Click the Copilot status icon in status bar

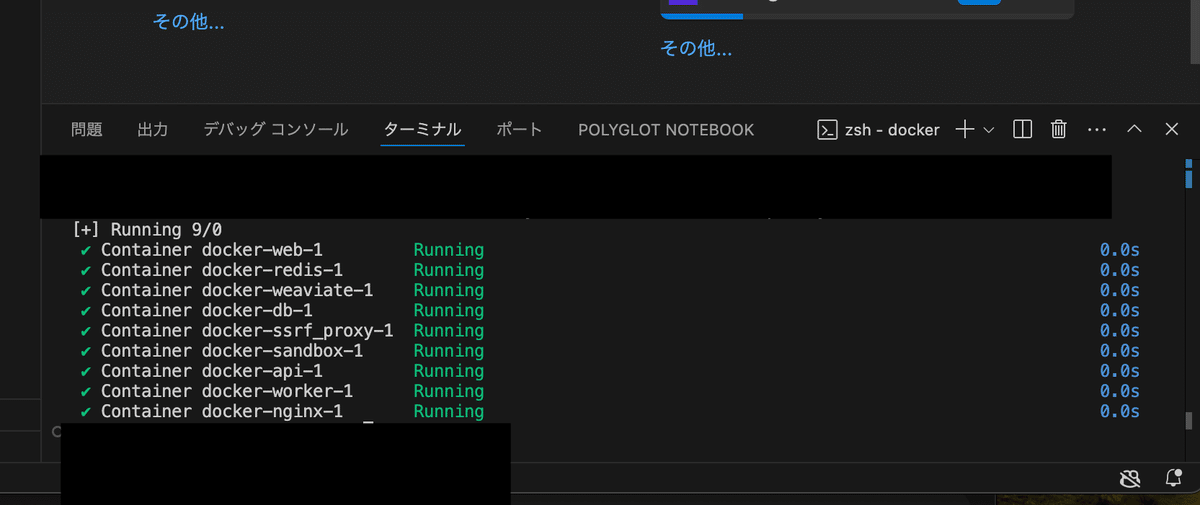pos(1129,478)
